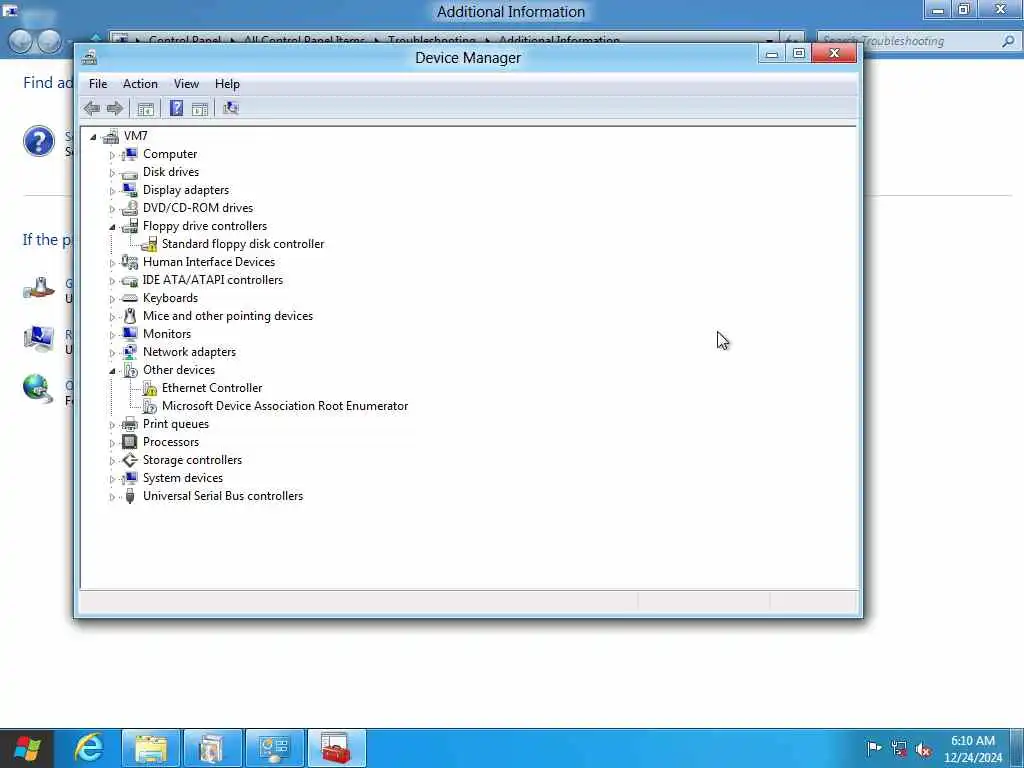Screen dimensions: 1024x768
Task: Click the Back arrow in Device Manager toolbar
Action: click(x=91, y=108)
